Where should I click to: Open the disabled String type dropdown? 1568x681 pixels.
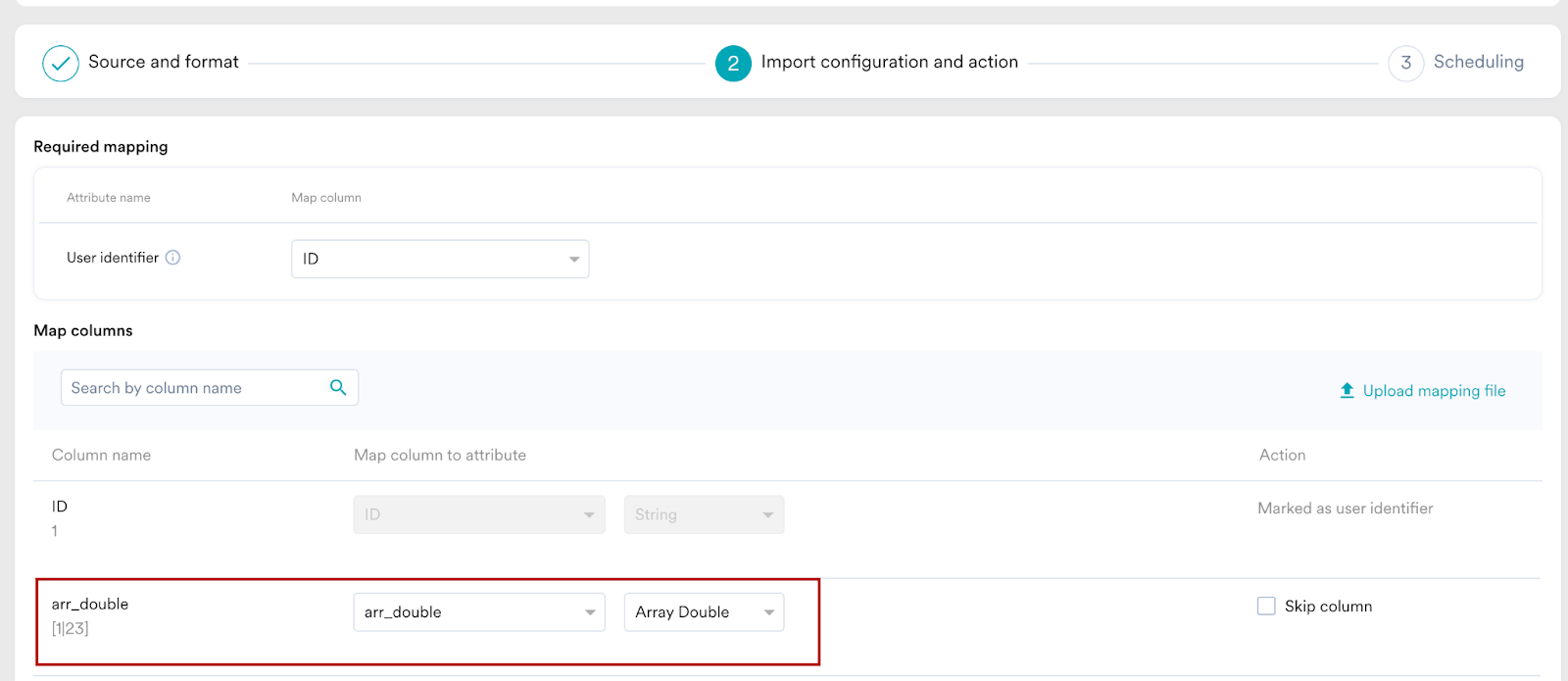pos(704,514)
